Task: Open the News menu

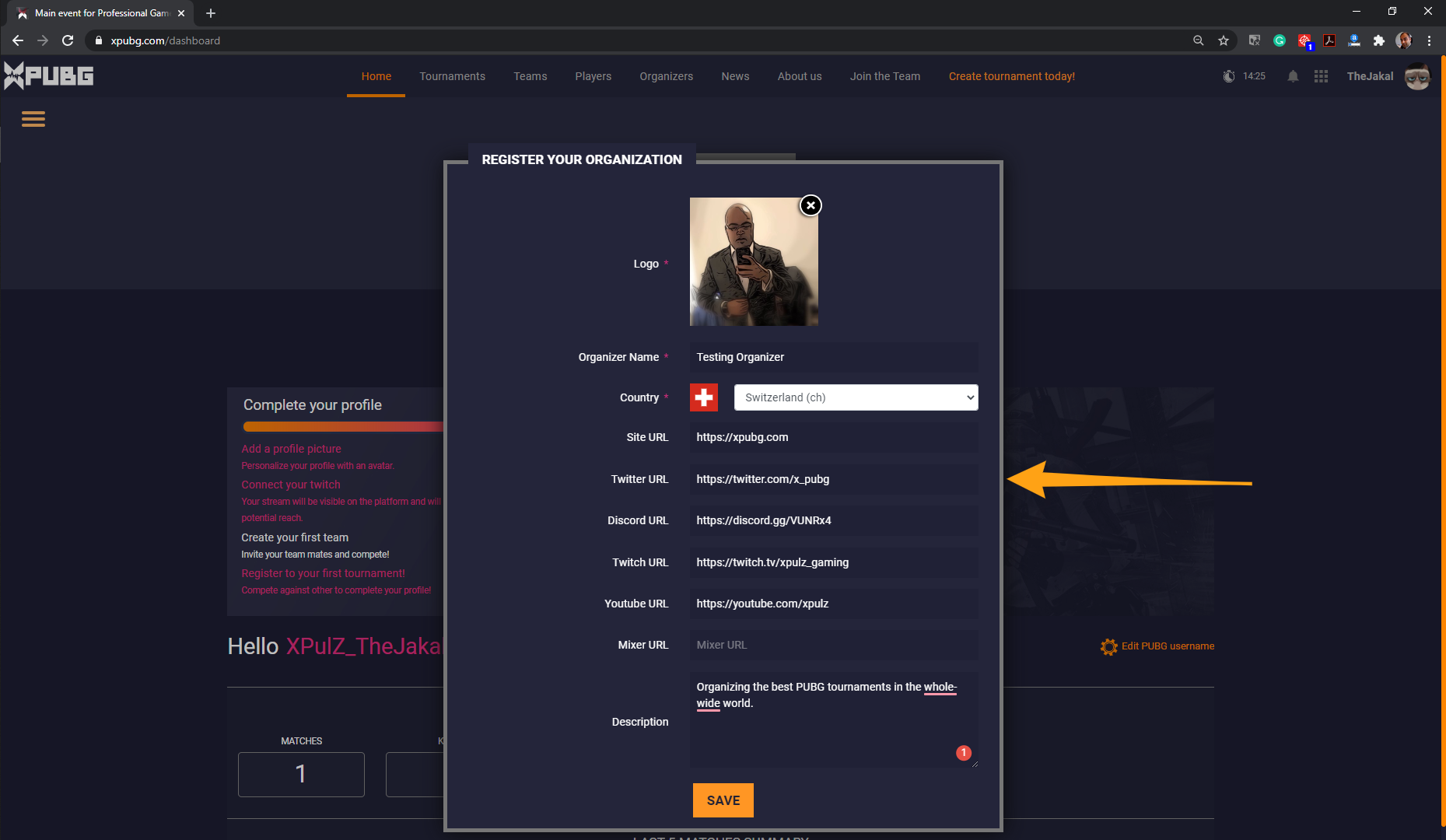Action: (735, 76)
